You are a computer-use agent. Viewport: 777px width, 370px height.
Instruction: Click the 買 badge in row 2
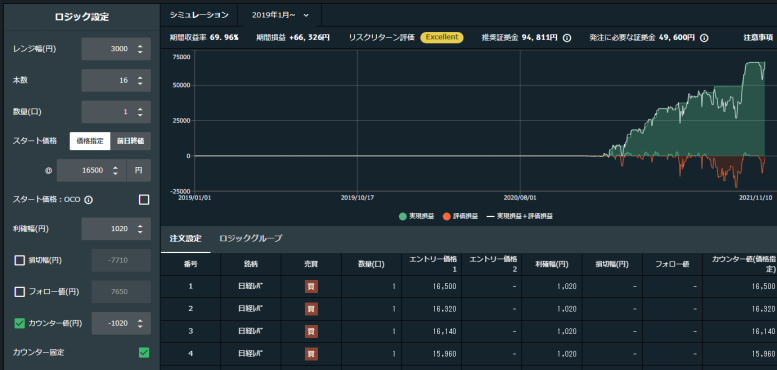click(x=311, y=309)
